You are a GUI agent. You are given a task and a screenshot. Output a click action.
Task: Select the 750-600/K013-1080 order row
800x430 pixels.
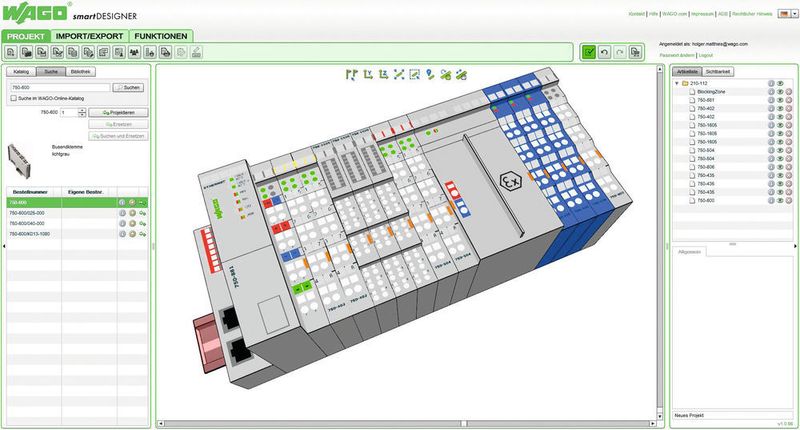point(77,234)
